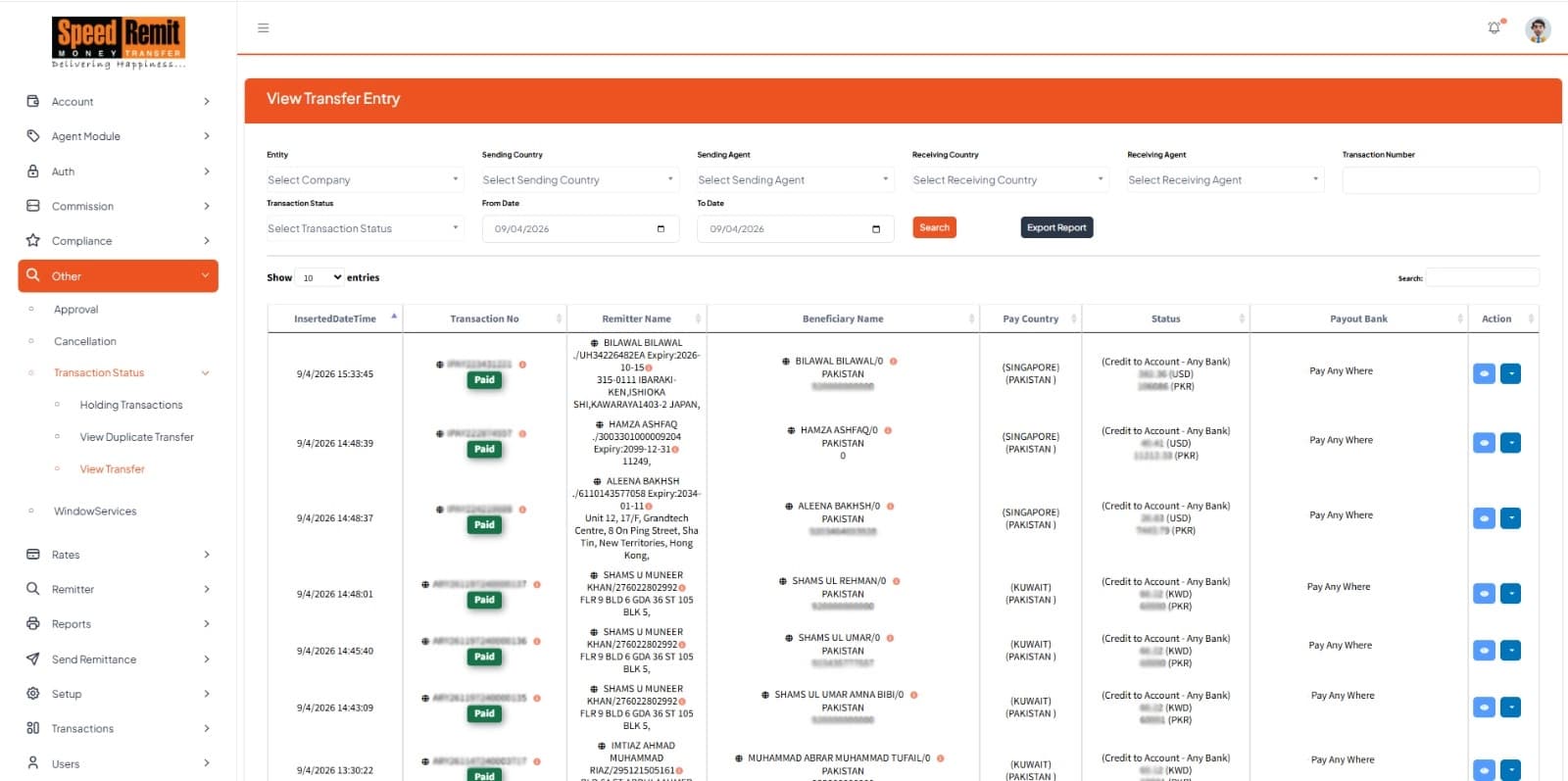The image size is (1568, 781).
Task: Expand the Commission menu
Action: pyautogui.click(x=118, y=206)
